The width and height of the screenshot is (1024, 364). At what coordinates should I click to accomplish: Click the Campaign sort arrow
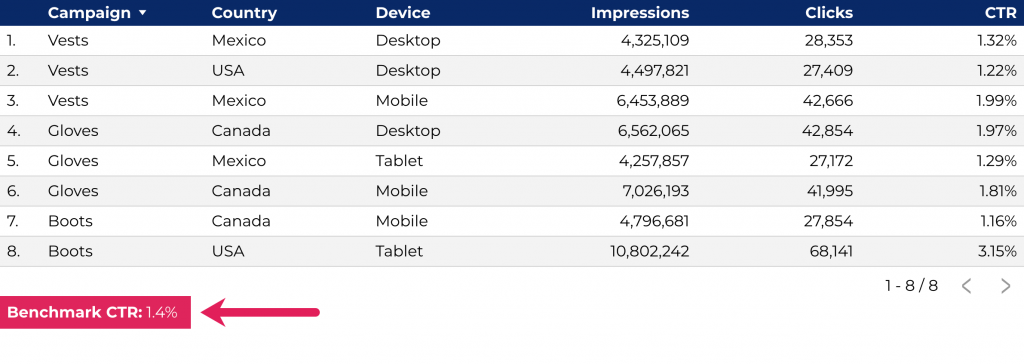coord(143,13)
